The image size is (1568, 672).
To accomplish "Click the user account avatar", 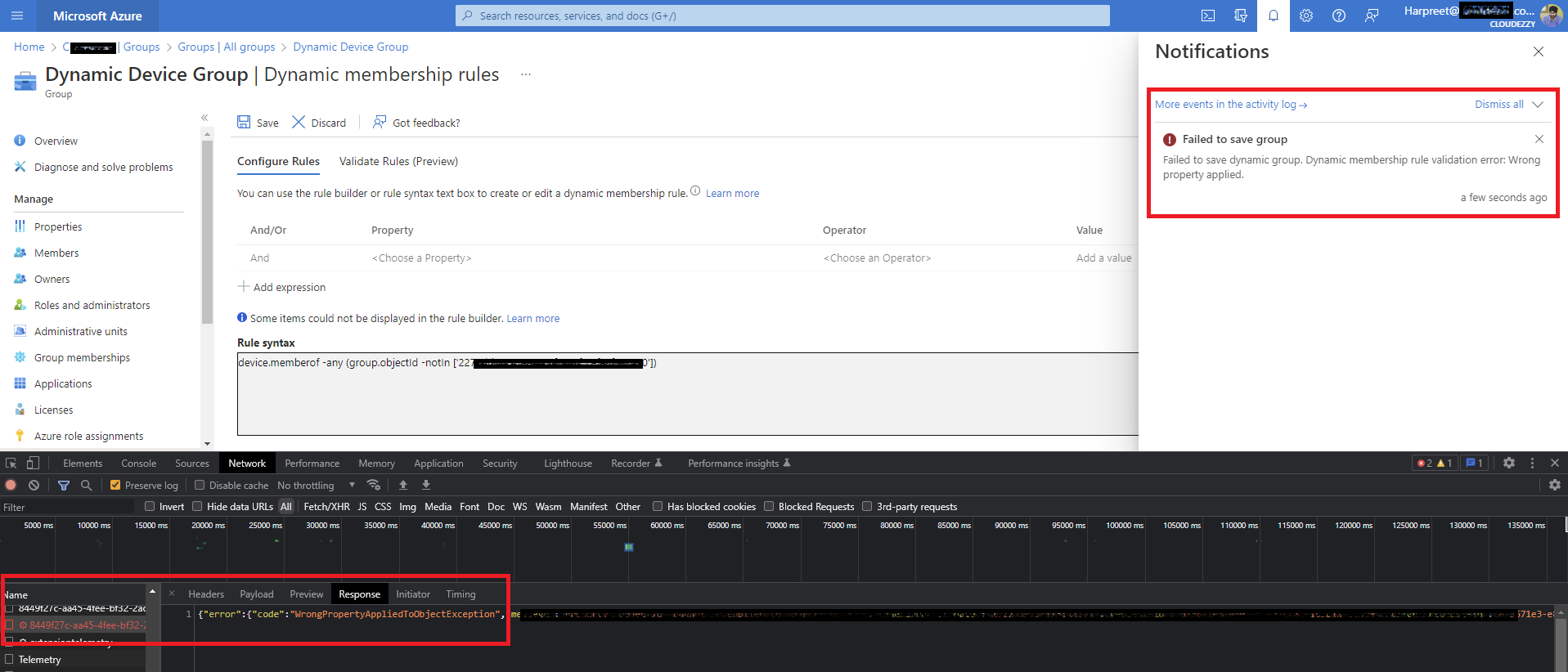I will point(1551,16).
